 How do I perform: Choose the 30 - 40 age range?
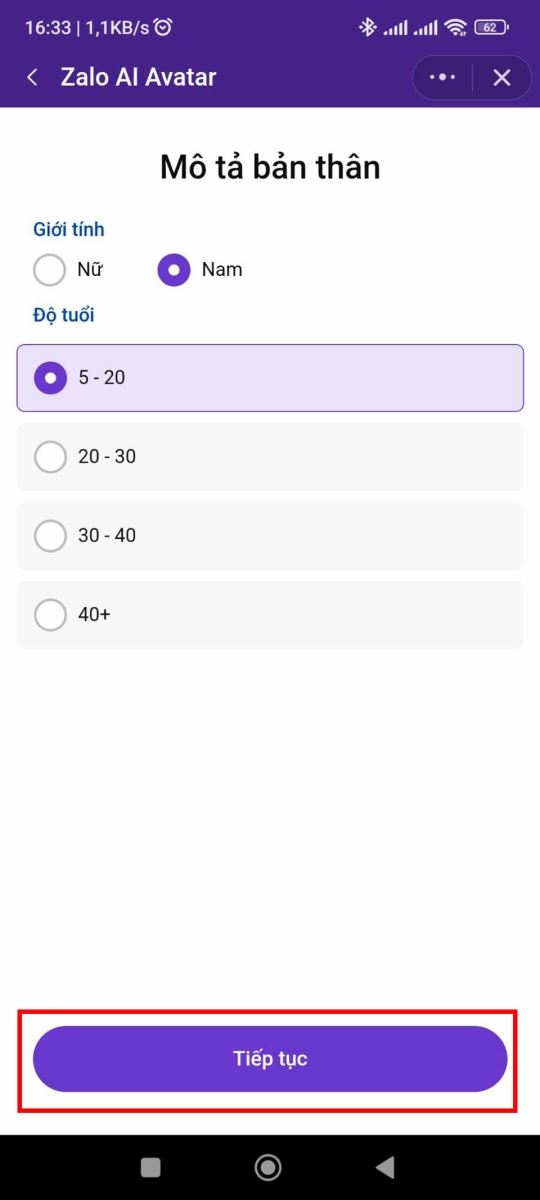point(270,536)
